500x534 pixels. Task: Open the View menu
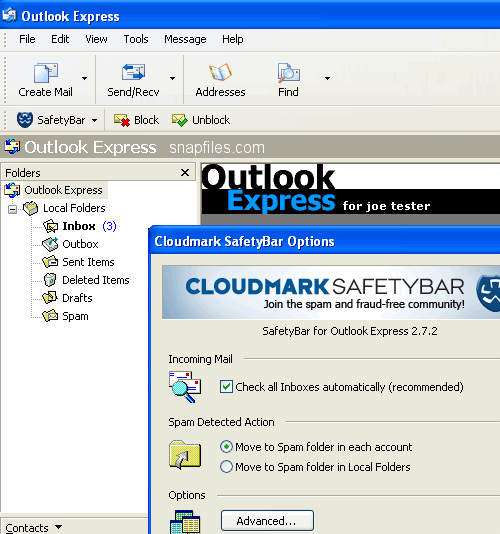click(x=96, y=39)
